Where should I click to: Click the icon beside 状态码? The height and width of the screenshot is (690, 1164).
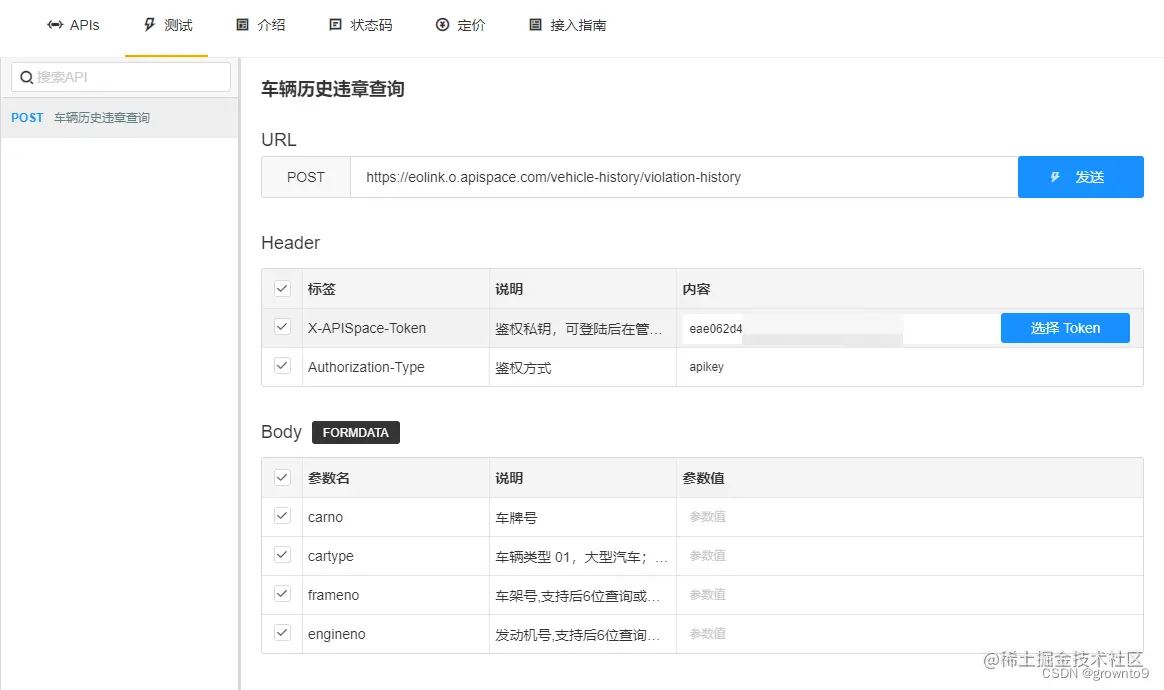(336, 25)
